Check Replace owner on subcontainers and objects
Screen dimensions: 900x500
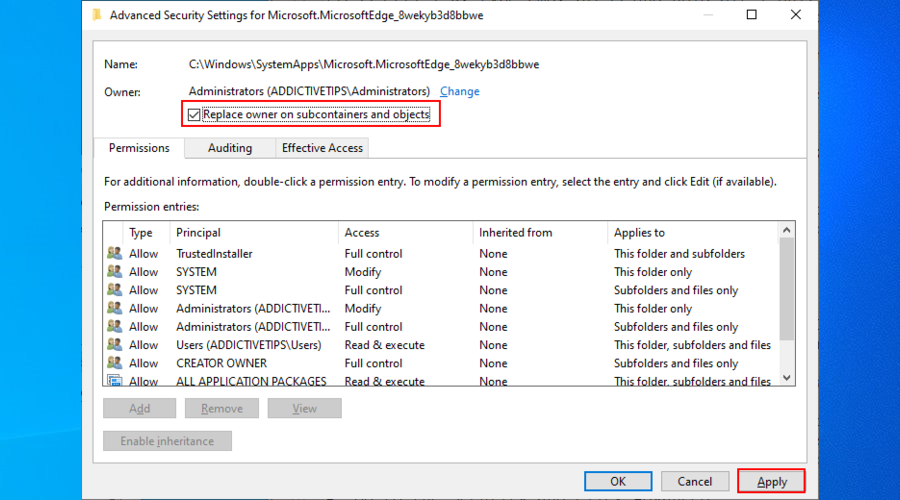tap(194, 115)
